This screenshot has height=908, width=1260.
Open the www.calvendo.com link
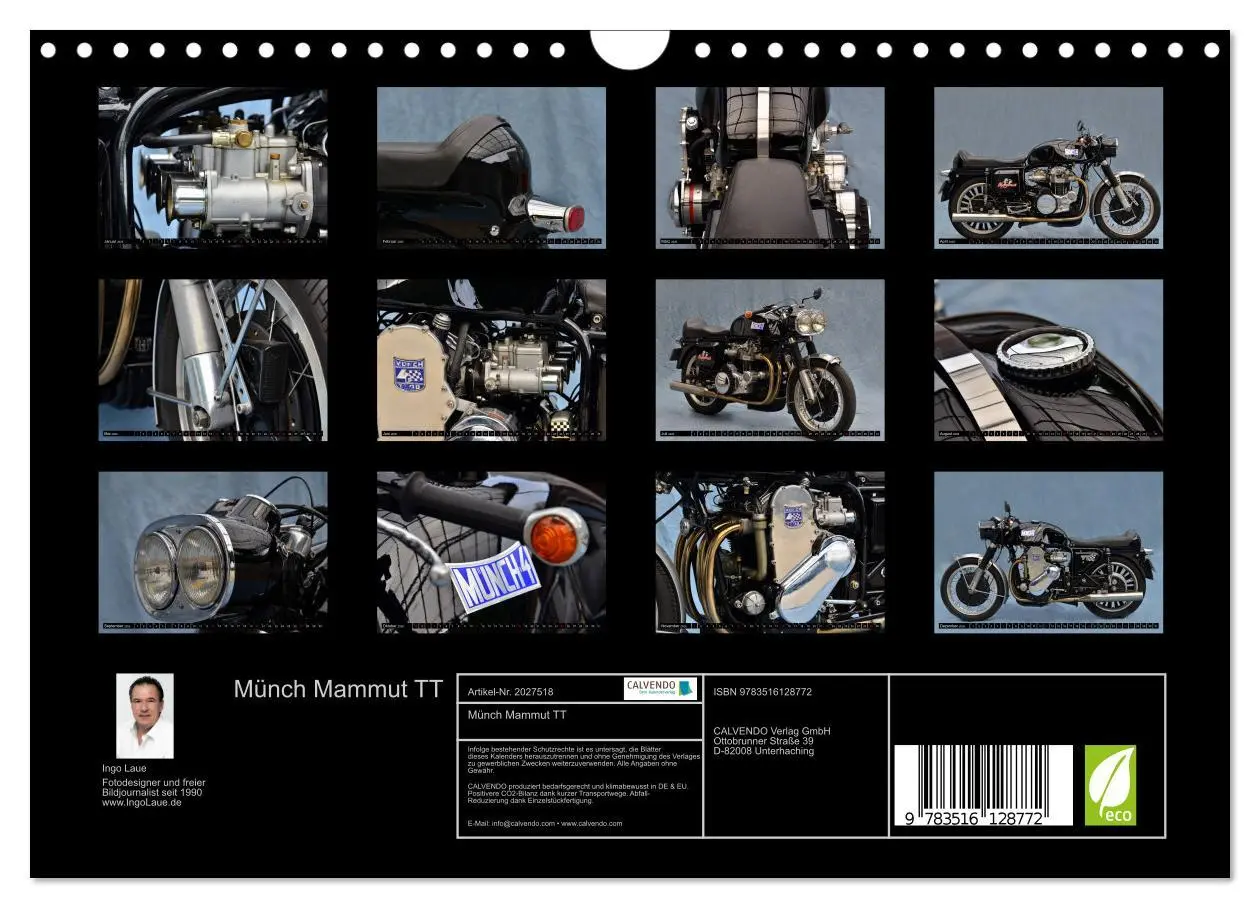[591, 823]
